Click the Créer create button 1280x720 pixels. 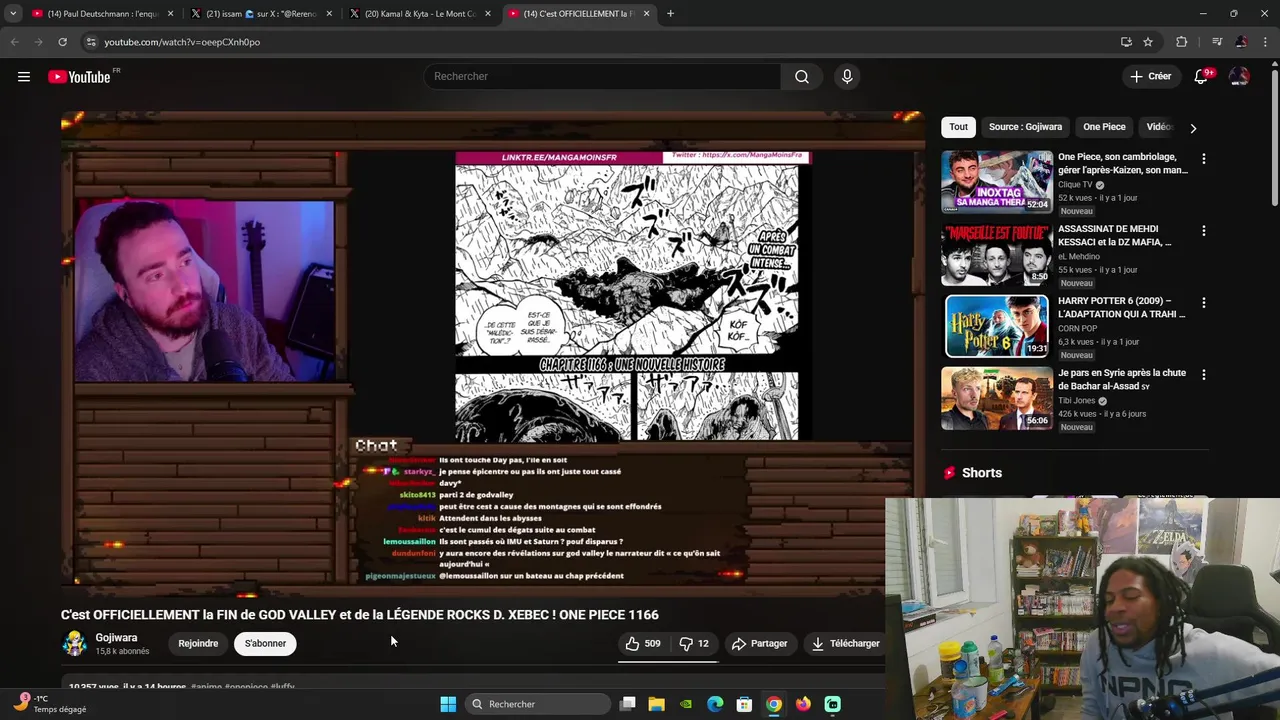(x=1150, y=77)
